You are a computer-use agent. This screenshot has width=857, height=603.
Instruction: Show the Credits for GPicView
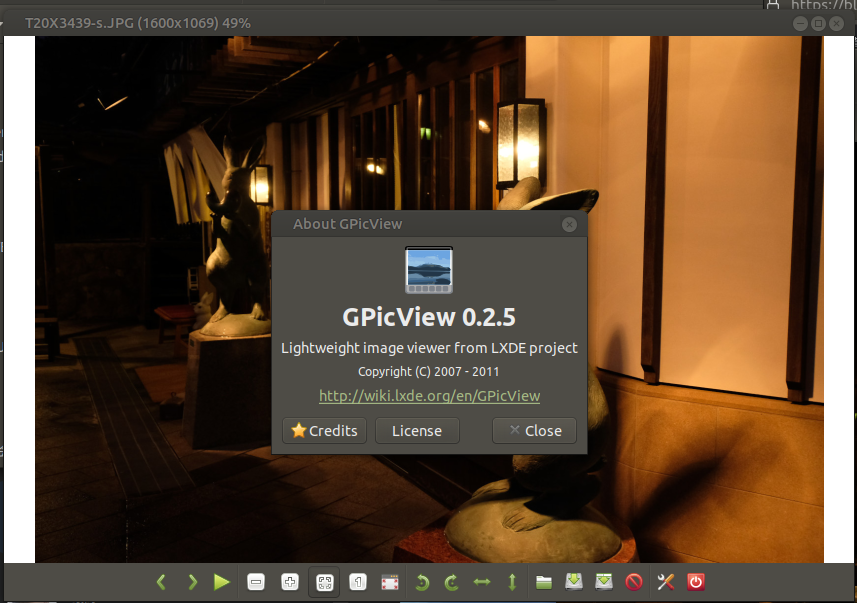coord(323,431)
